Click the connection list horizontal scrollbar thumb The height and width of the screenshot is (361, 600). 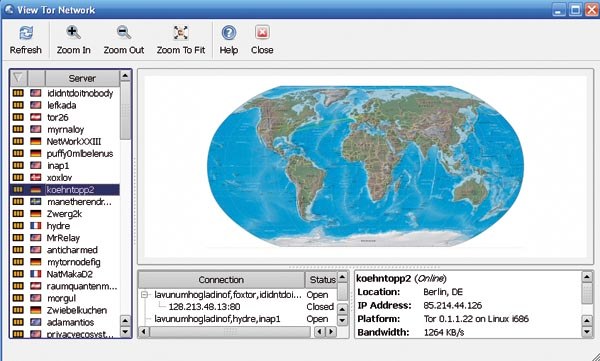point(230,332)
